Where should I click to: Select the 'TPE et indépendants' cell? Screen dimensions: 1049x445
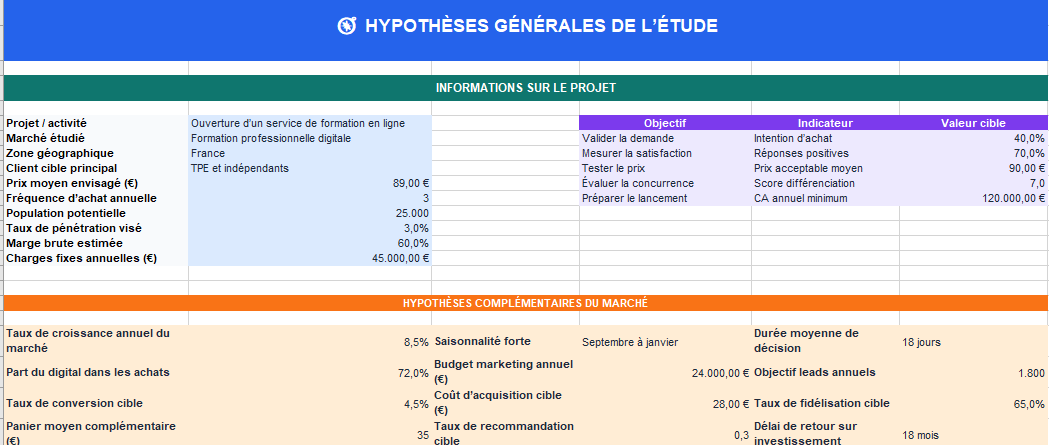310,168
